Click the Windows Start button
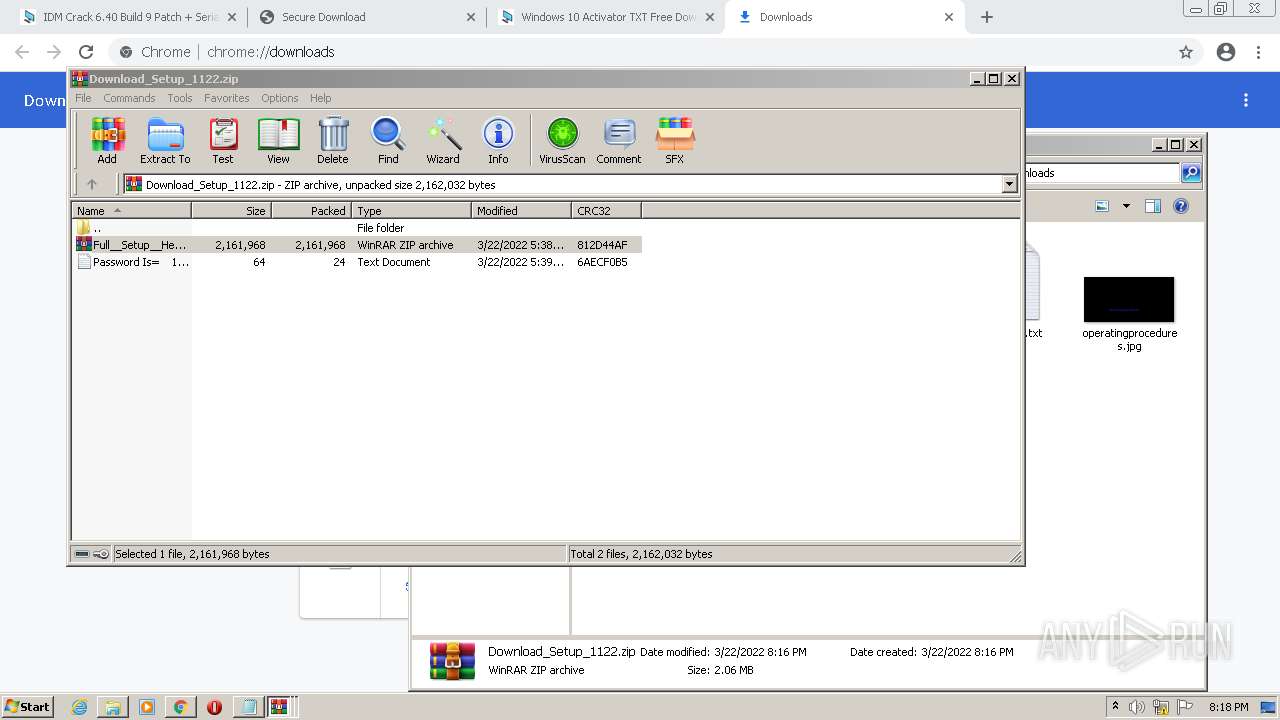This screenshot has height=720, width=1280. point(27,706)
